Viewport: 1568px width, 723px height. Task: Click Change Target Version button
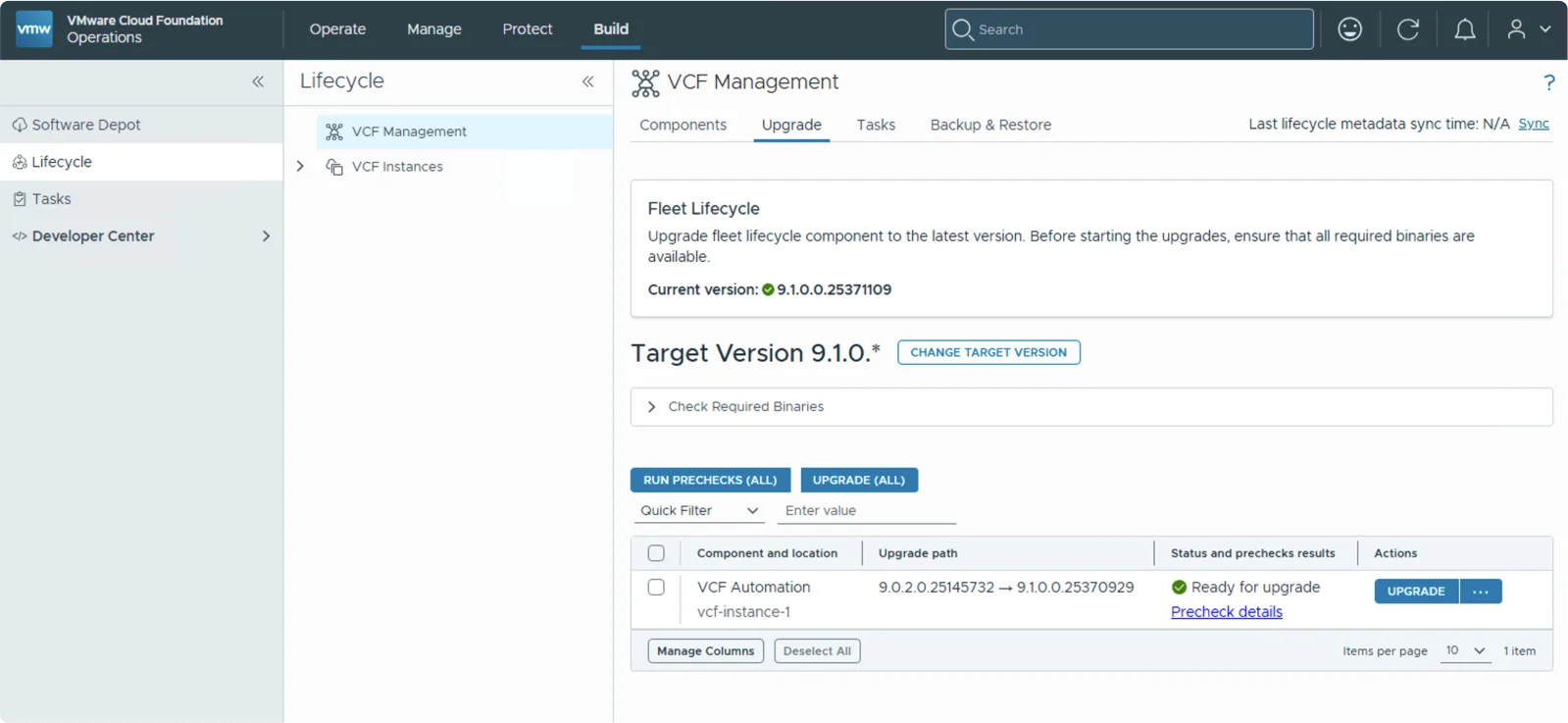tap(988, 352)
